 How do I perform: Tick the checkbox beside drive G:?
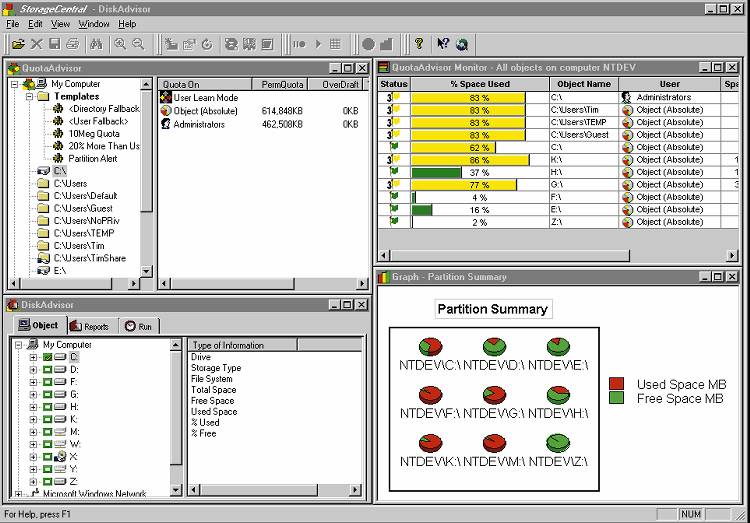[x=47, y=395]
